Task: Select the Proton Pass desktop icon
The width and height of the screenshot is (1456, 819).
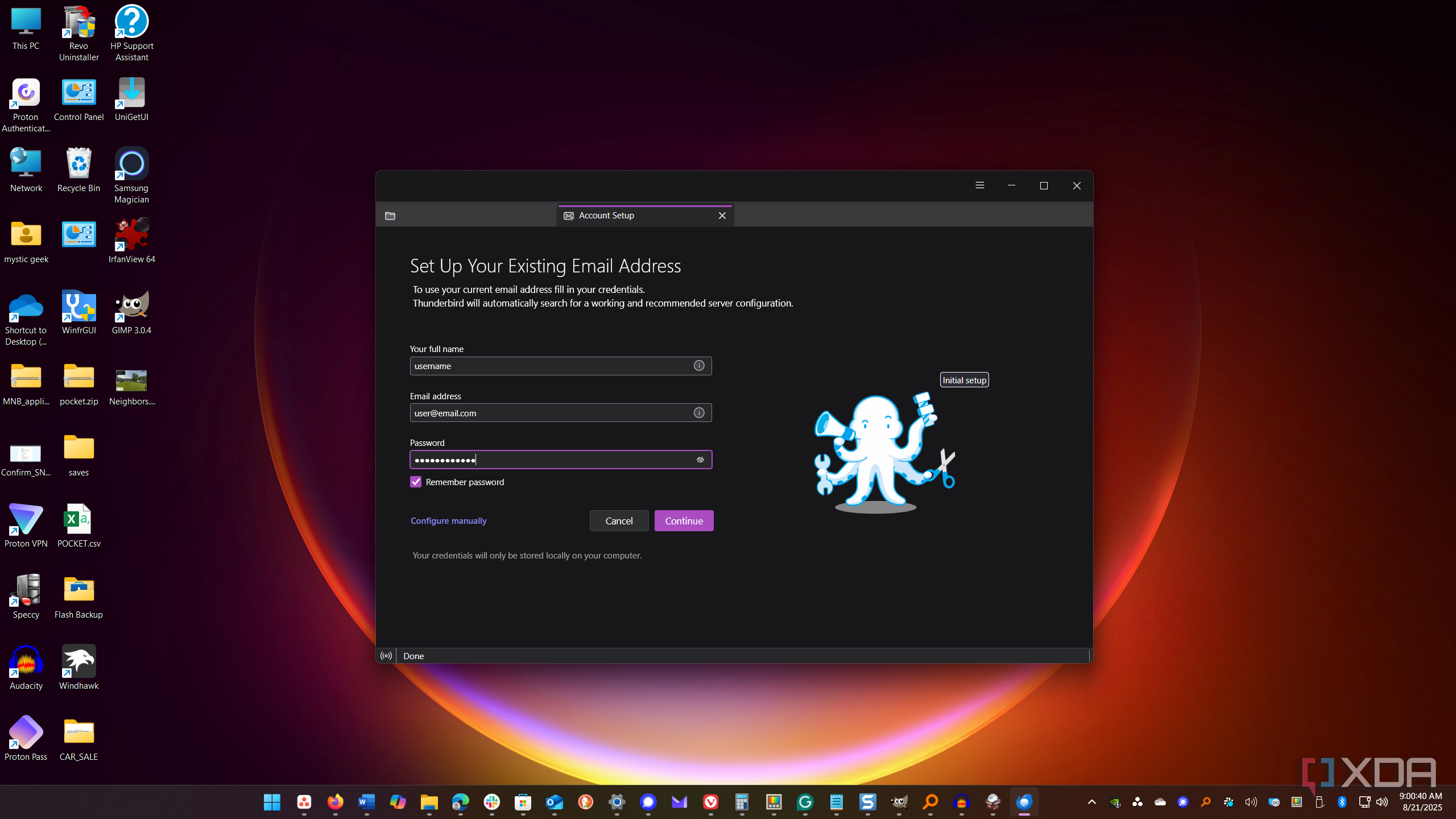Action: tap(26, 738)
